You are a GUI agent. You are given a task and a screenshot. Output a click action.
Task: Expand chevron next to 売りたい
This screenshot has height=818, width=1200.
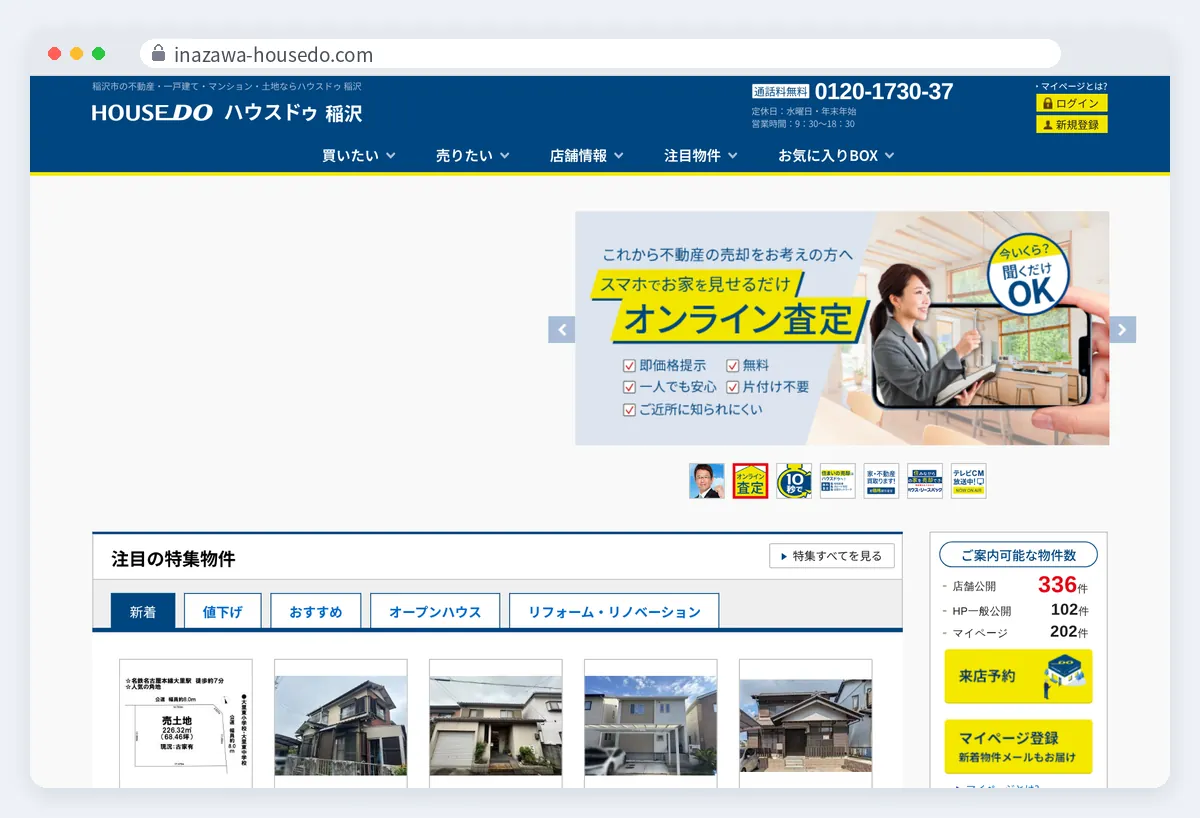tap(505, 155)
